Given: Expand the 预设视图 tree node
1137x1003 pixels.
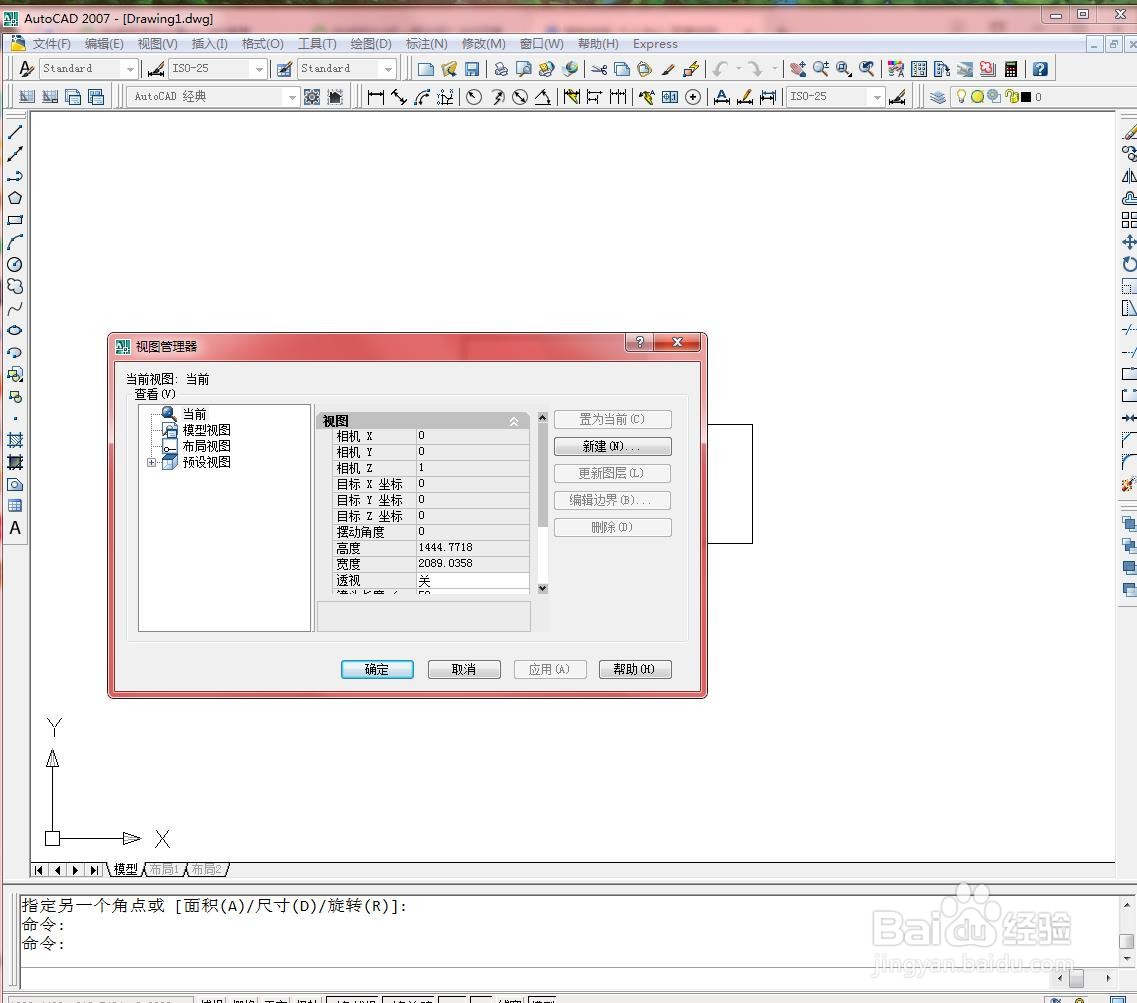Looking at the screenshot, I should coord(151,463).
